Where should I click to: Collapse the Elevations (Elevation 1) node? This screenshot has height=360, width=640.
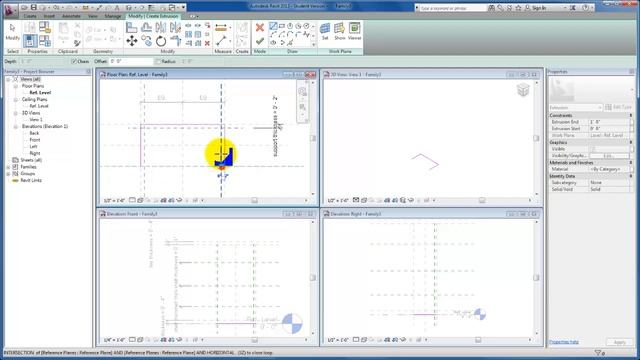click(x=16, y=127)
